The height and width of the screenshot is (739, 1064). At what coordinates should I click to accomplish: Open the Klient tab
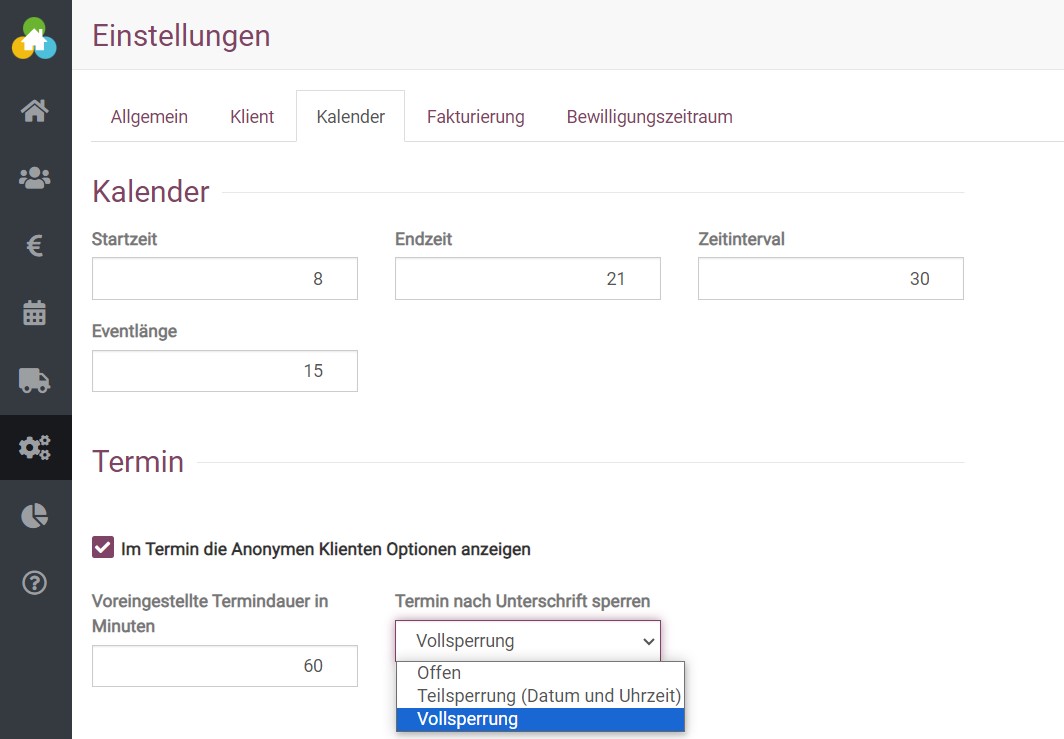tap(252, 117)
